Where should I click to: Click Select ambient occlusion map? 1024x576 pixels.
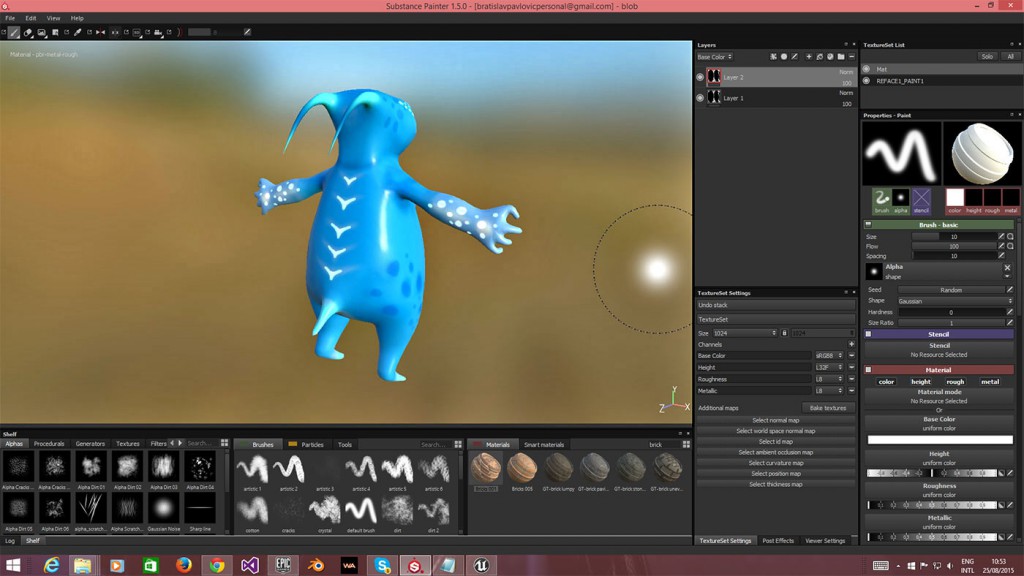coord(776,453)
